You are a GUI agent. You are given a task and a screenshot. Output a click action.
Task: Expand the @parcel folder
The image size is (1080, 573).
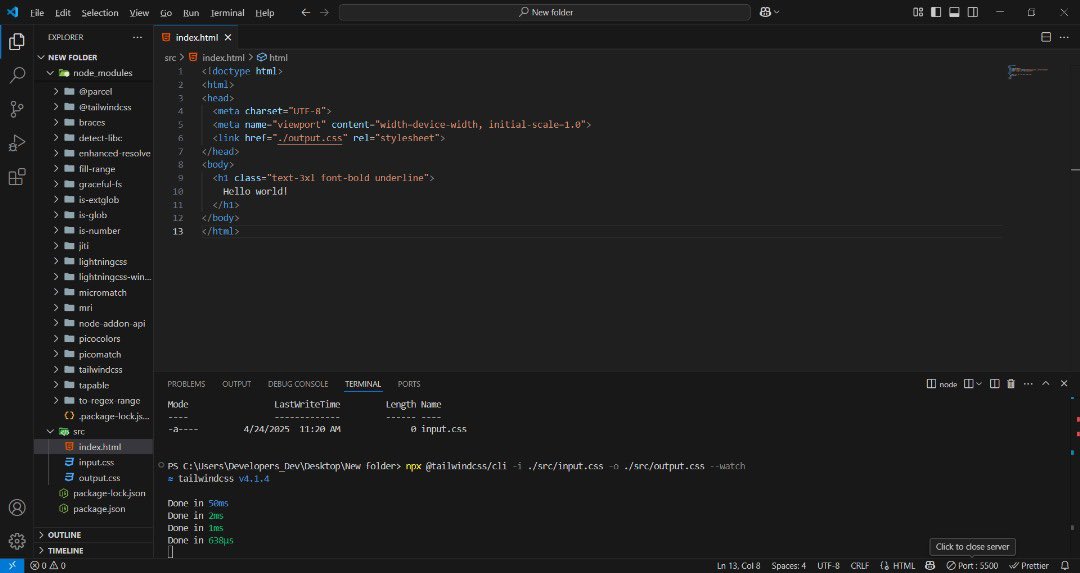[56, 91]
